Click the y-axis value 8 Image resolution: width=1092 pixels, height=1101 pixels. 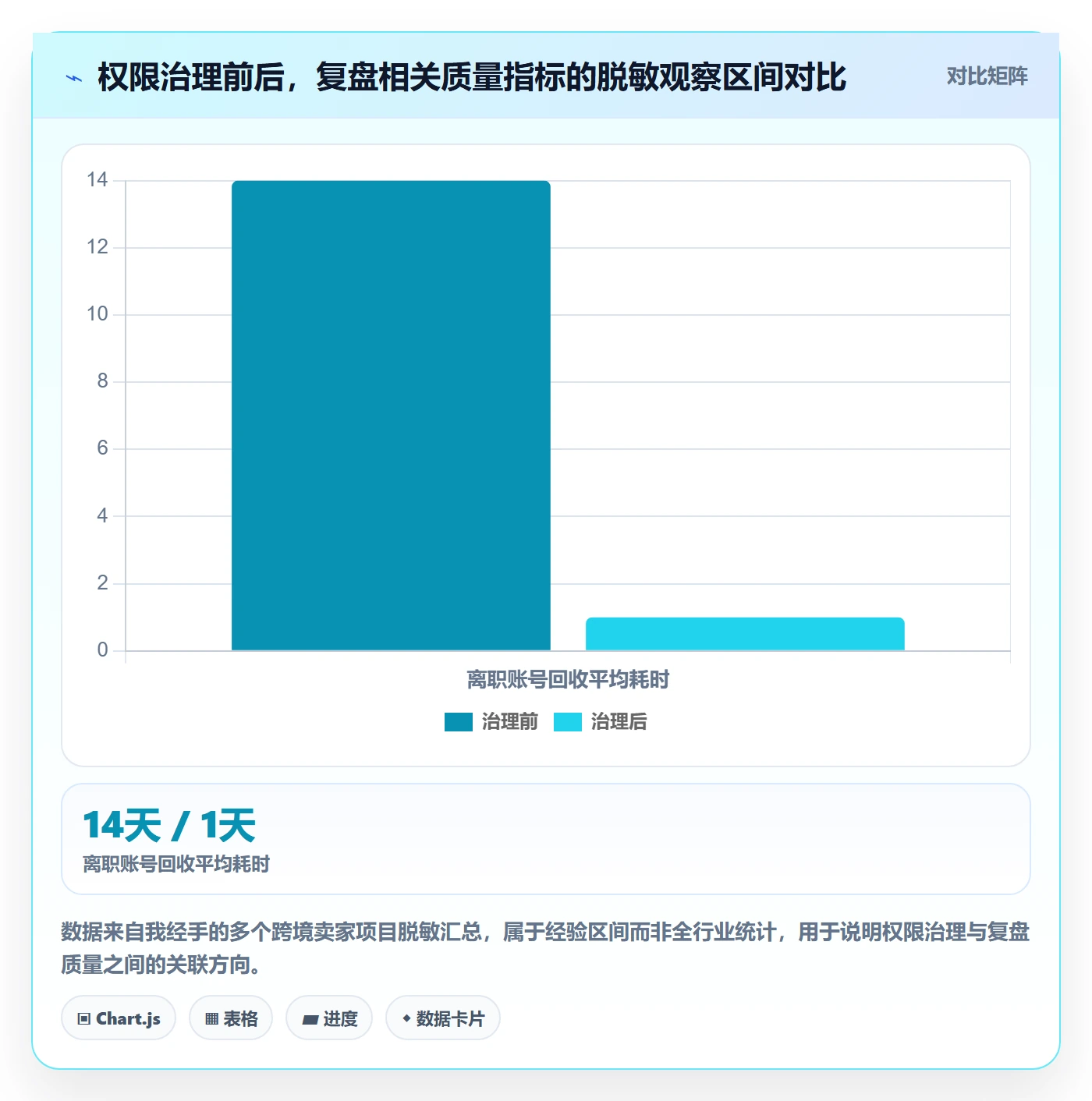(x=102, y=381)
